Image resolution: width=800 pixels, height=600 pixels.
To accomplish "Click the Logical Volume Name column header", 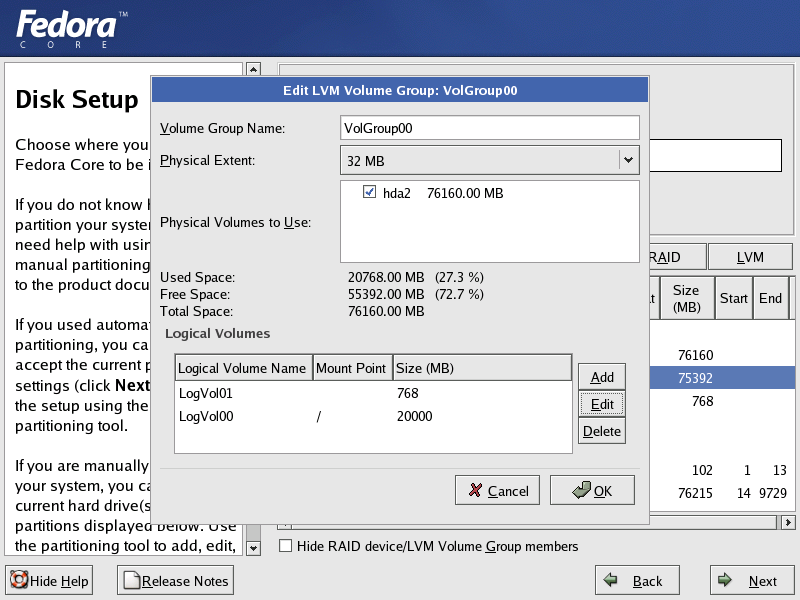I will [243, 368].
